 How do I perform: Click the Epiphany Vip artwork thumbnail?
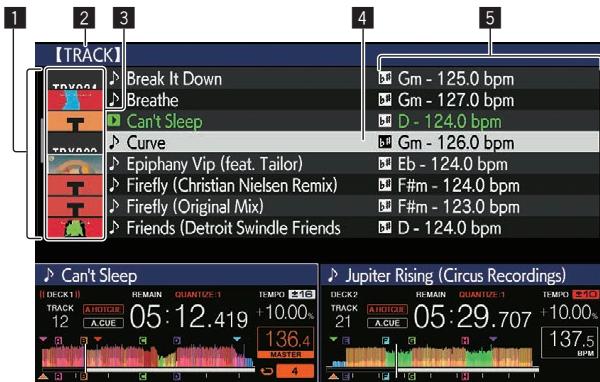click(75, 164)
